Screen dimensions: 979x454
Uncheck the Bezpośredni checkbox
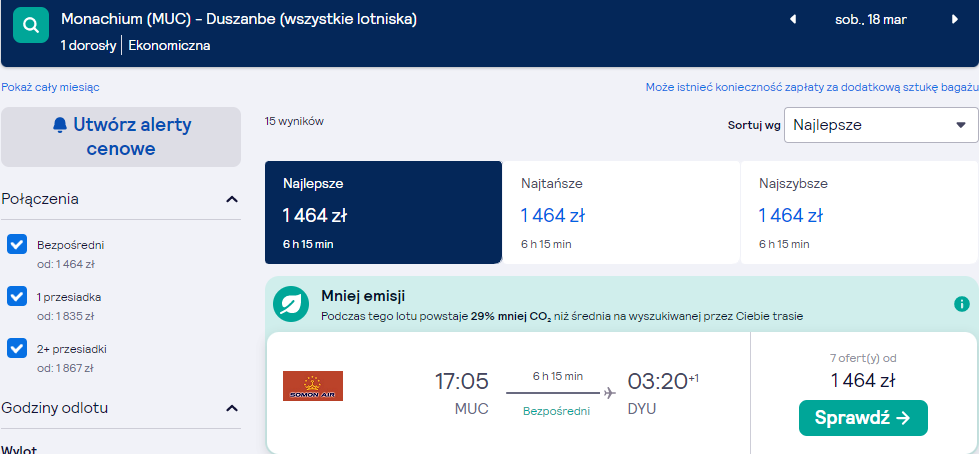(17, 245)
